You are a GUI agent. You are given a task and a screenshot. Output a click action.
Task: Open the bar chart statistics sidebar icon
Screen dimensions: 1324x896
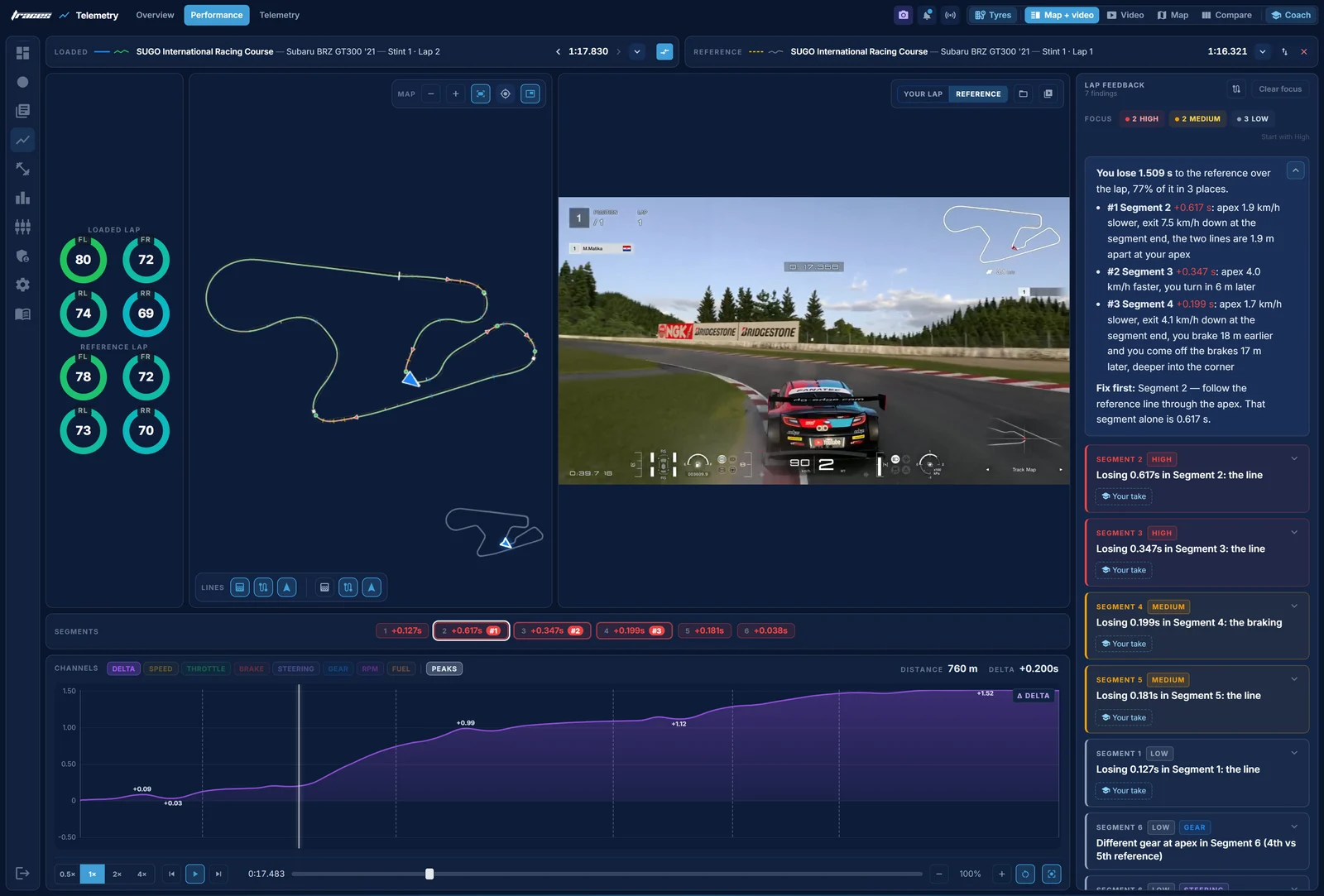22,198
